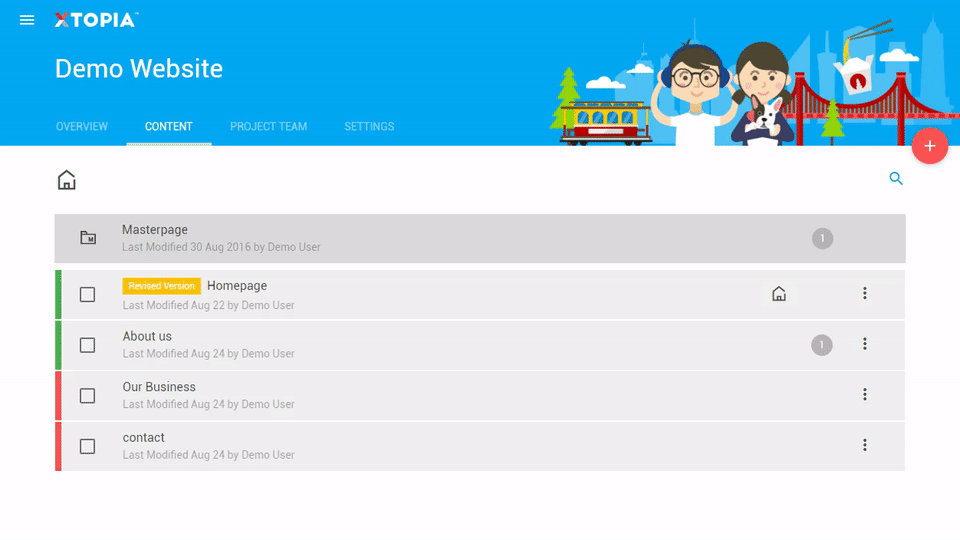
Task: Click the About us count badge
Action: [822, 345]
